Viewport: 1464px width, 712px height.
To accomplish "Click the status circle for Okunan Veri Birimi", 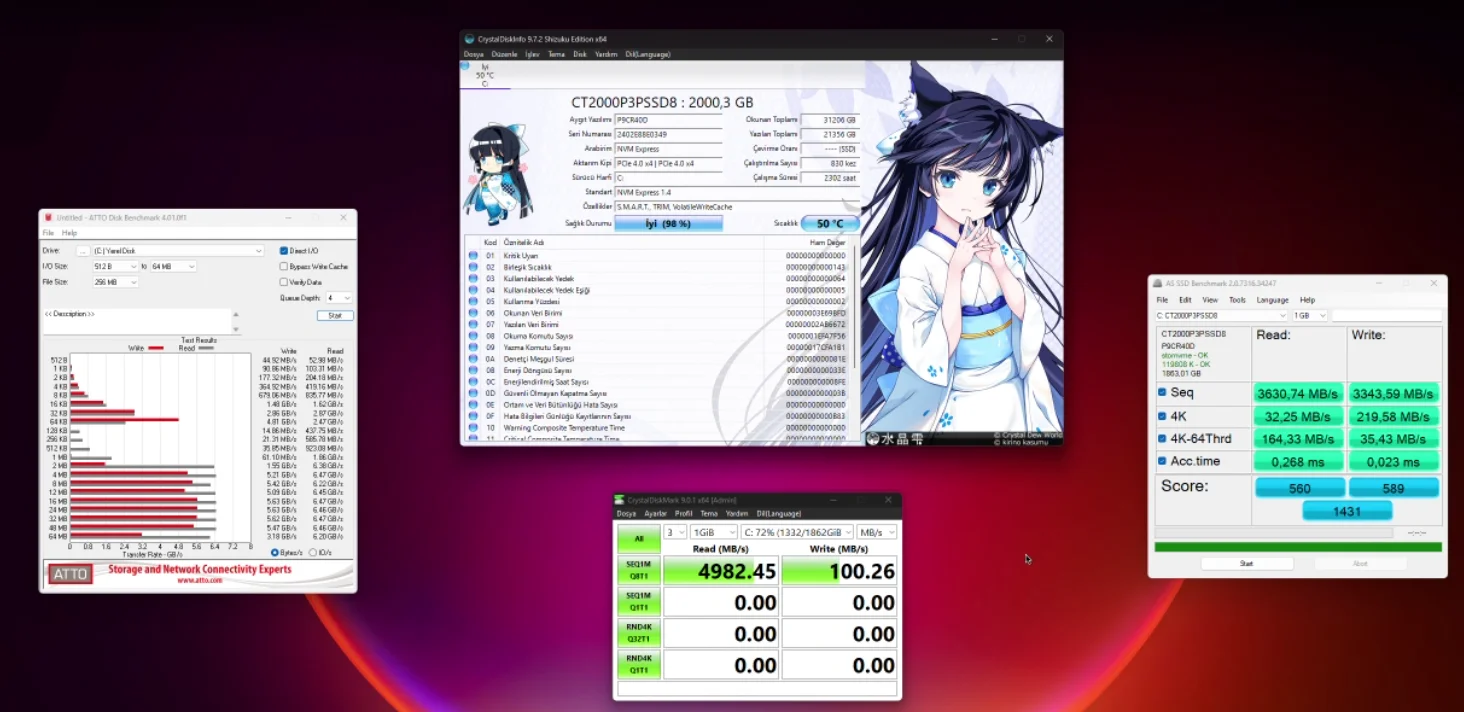I will 473,313.
